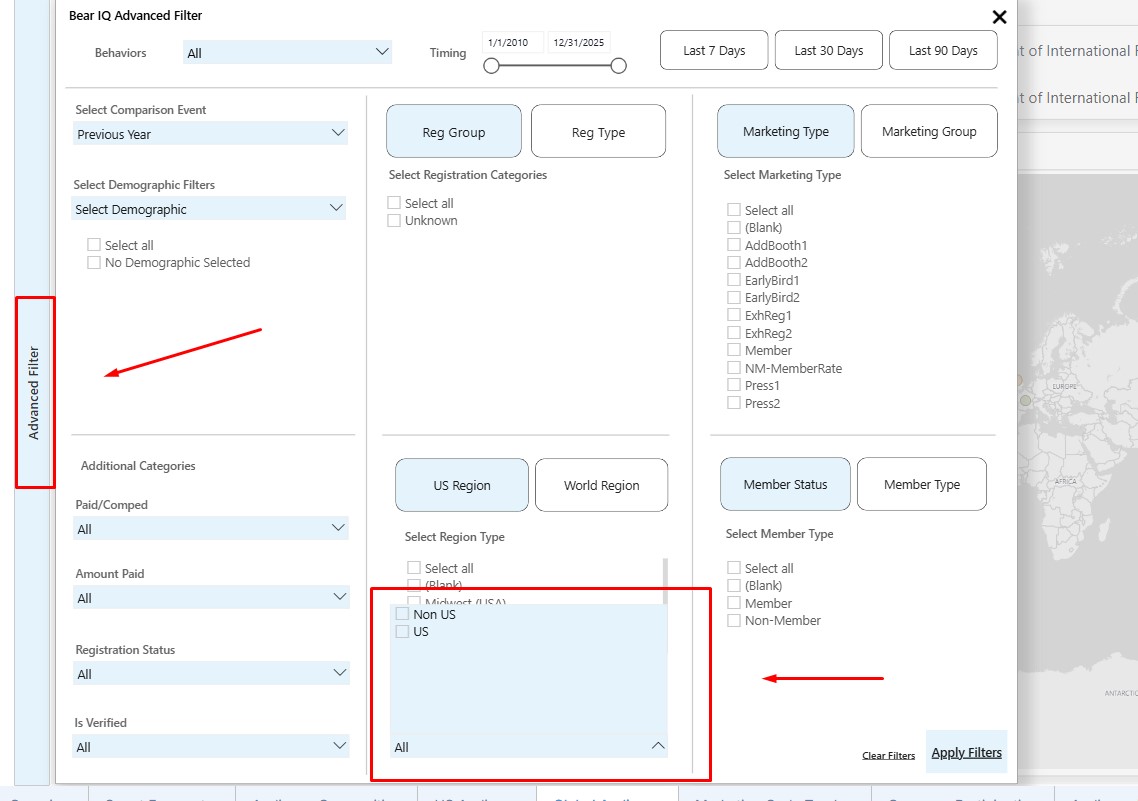Collapse the open region list chevron

[658, 746]
